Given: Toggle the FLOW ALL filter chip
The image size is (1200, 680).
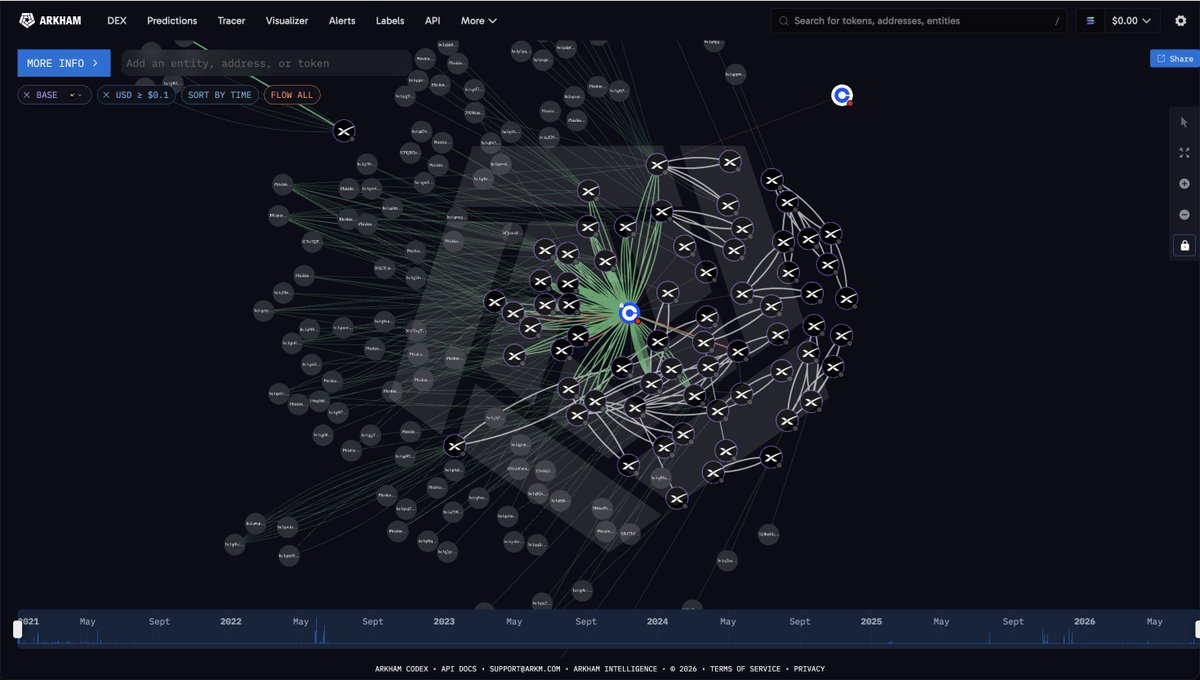Looking at the screenshot, I should [291, 95].
